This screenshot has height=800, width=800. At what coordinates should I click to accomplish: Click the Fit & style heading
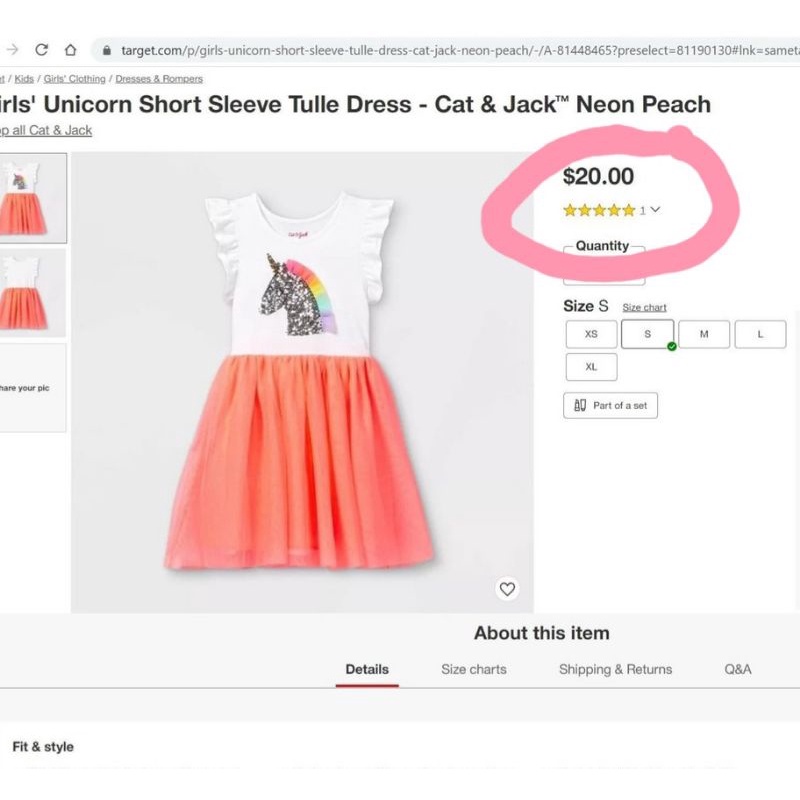(43, 747)
